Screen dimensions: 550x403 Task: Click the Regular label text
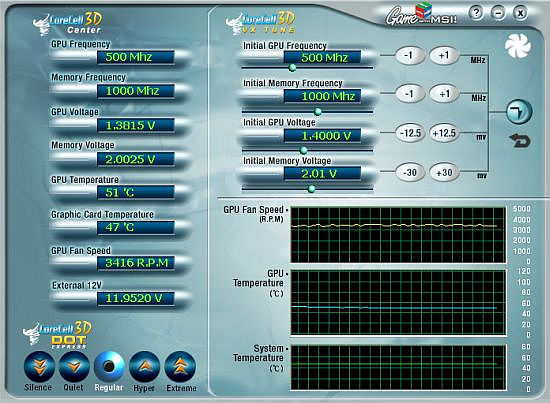pos(109,388)
